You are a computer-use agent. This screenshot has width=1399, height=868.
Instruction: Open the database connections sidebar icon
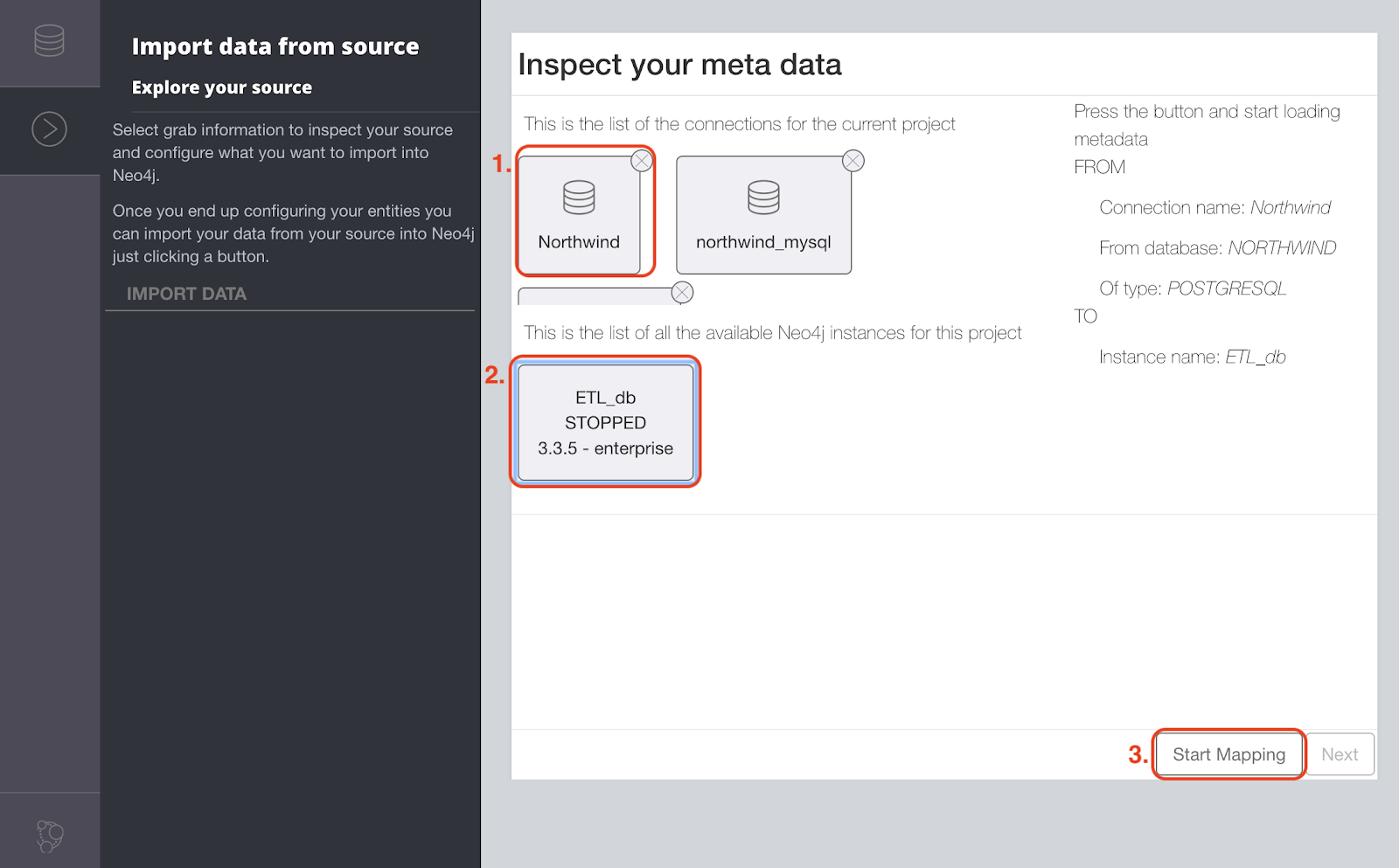(49, 41)
